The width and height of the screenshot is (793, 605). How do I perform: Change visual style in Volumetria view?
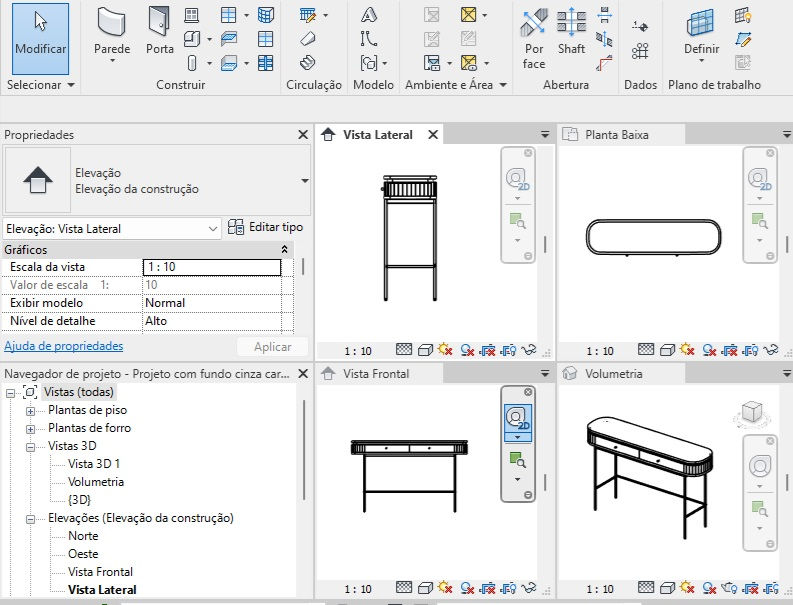pyautogui.click(x=667, y=588)
